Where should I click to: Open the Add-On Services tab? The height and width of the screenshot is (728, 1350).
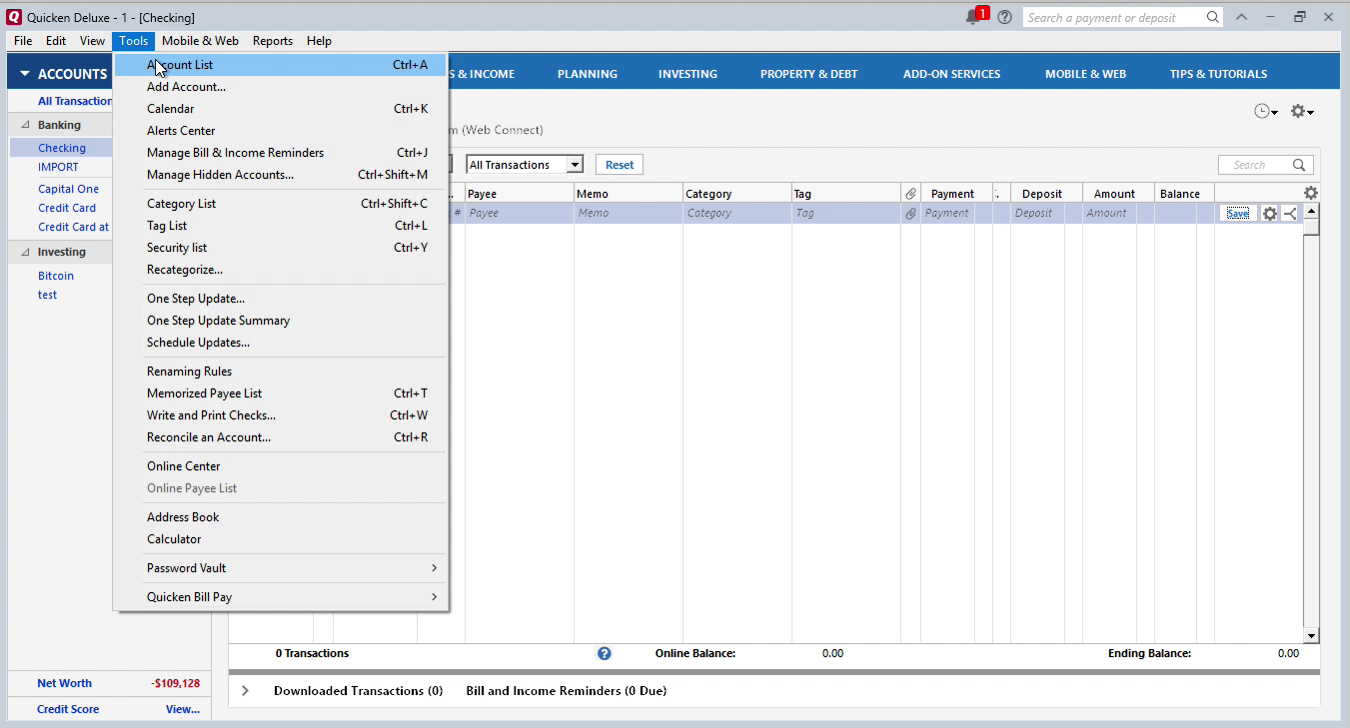[951, 74]
